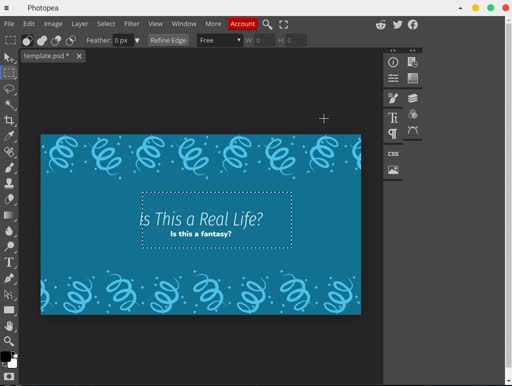This screenshot has height=386, width=512.
Task: Open the image gallery panel icon
Action: click(x=393, y=170)
